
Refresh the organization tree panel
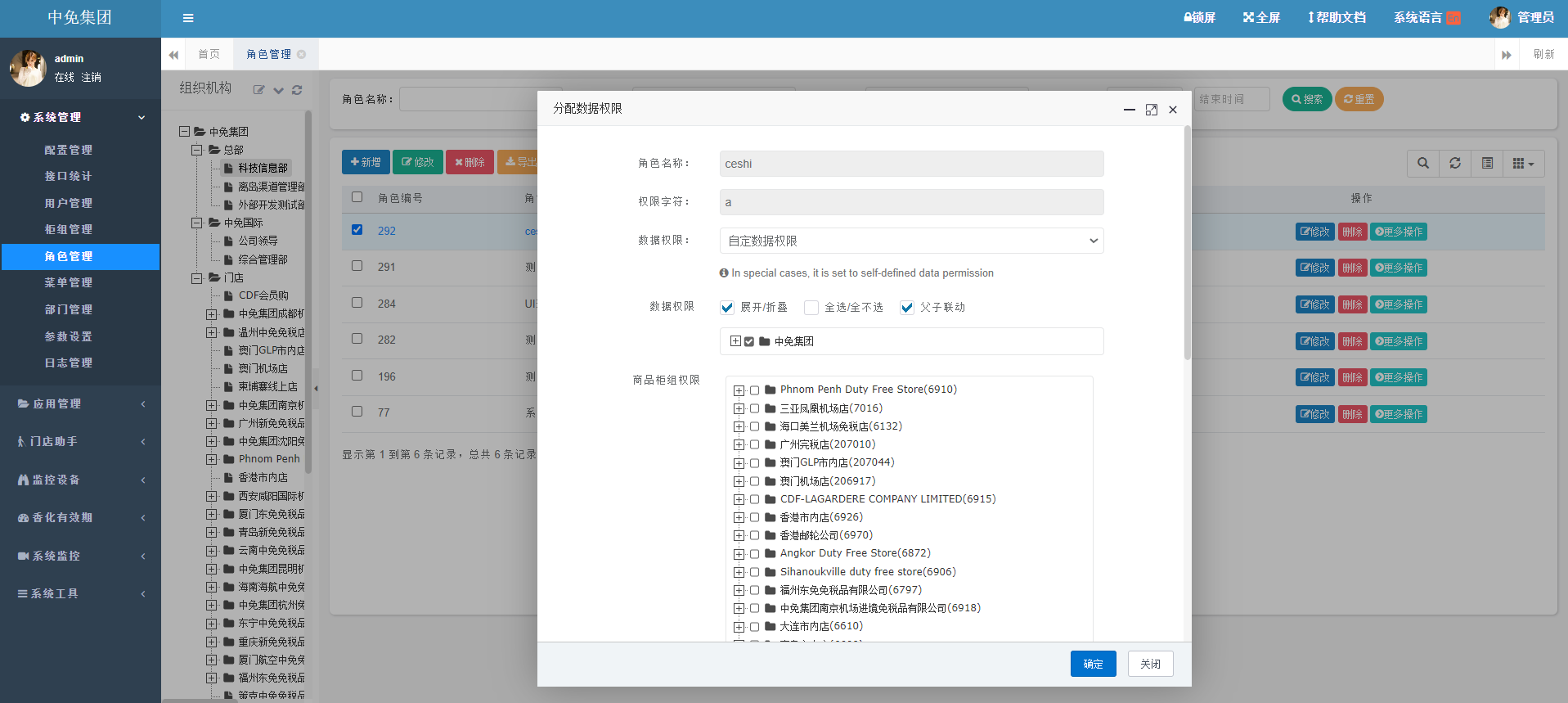click(x=297, y=90)
